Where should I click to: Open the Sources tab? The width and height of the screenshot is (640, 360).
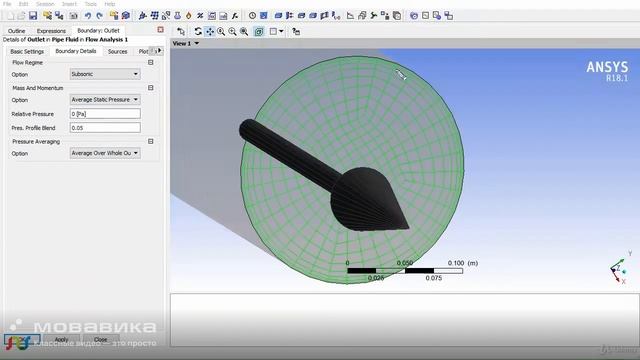click(x=118, y=51)
